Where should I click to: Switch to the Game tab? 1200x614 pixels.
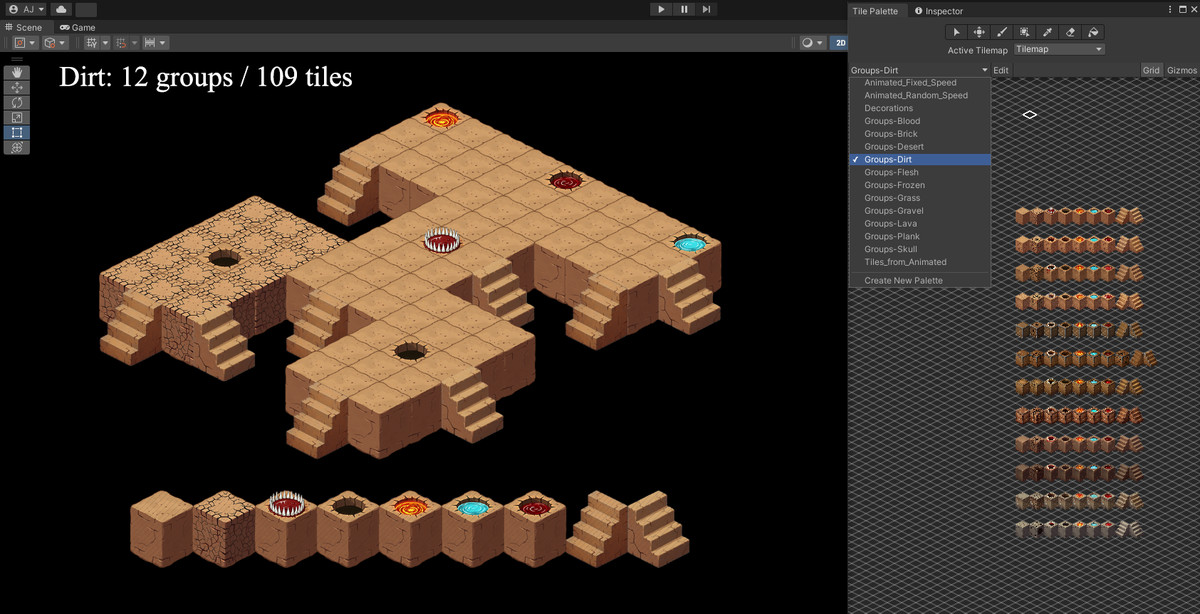(x=77, y=27)
